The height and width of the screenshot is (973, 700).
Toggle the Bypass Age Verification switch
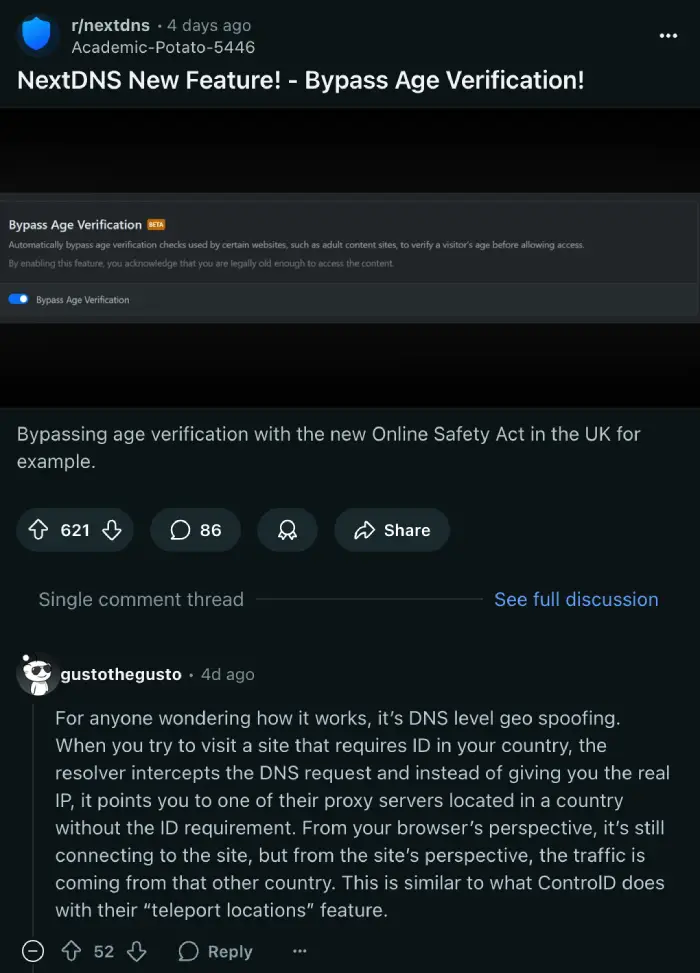point(19,299)
